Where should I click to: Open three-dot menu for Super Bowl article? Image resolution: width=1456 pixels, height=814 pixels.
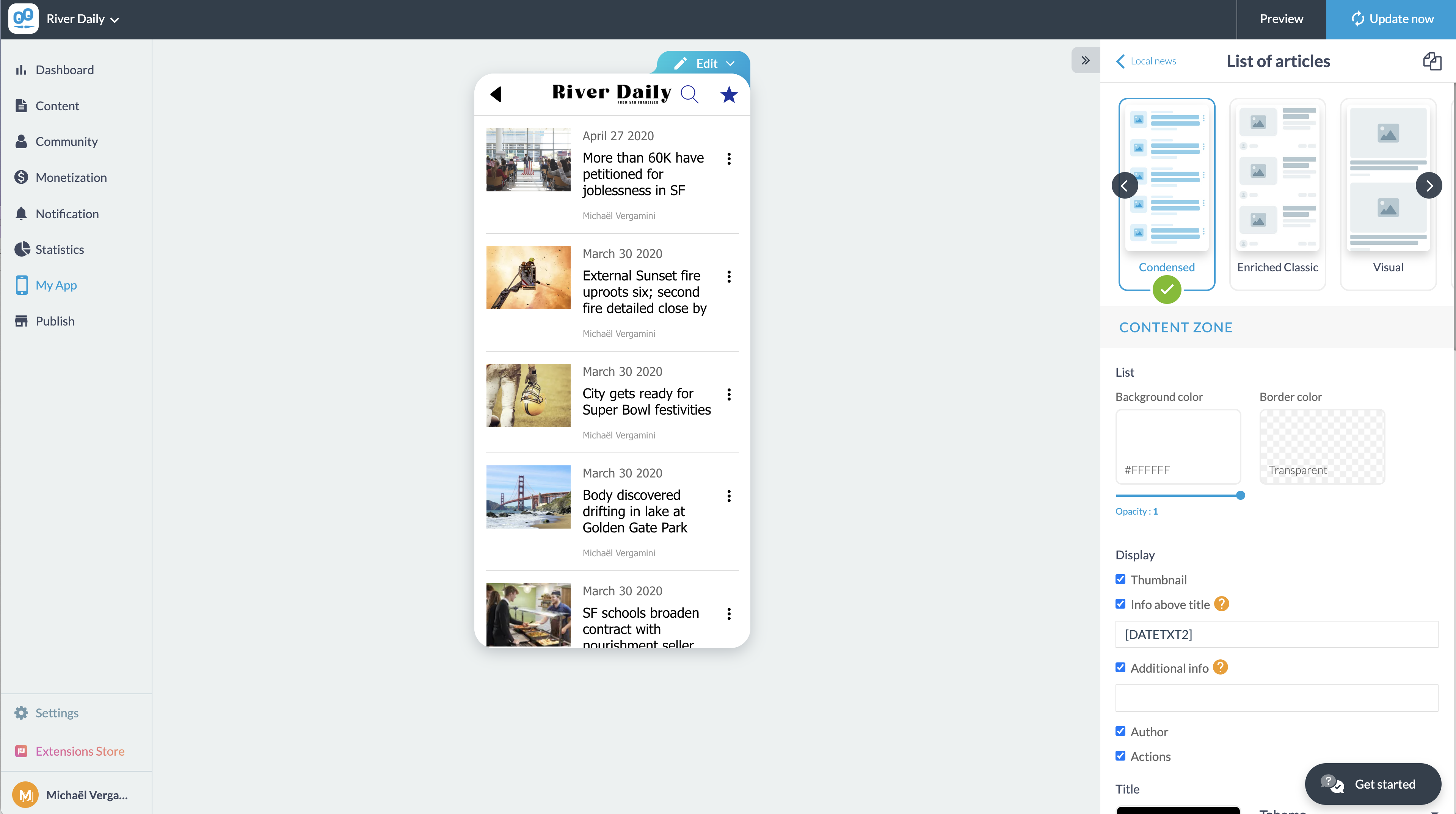(728, 394)
